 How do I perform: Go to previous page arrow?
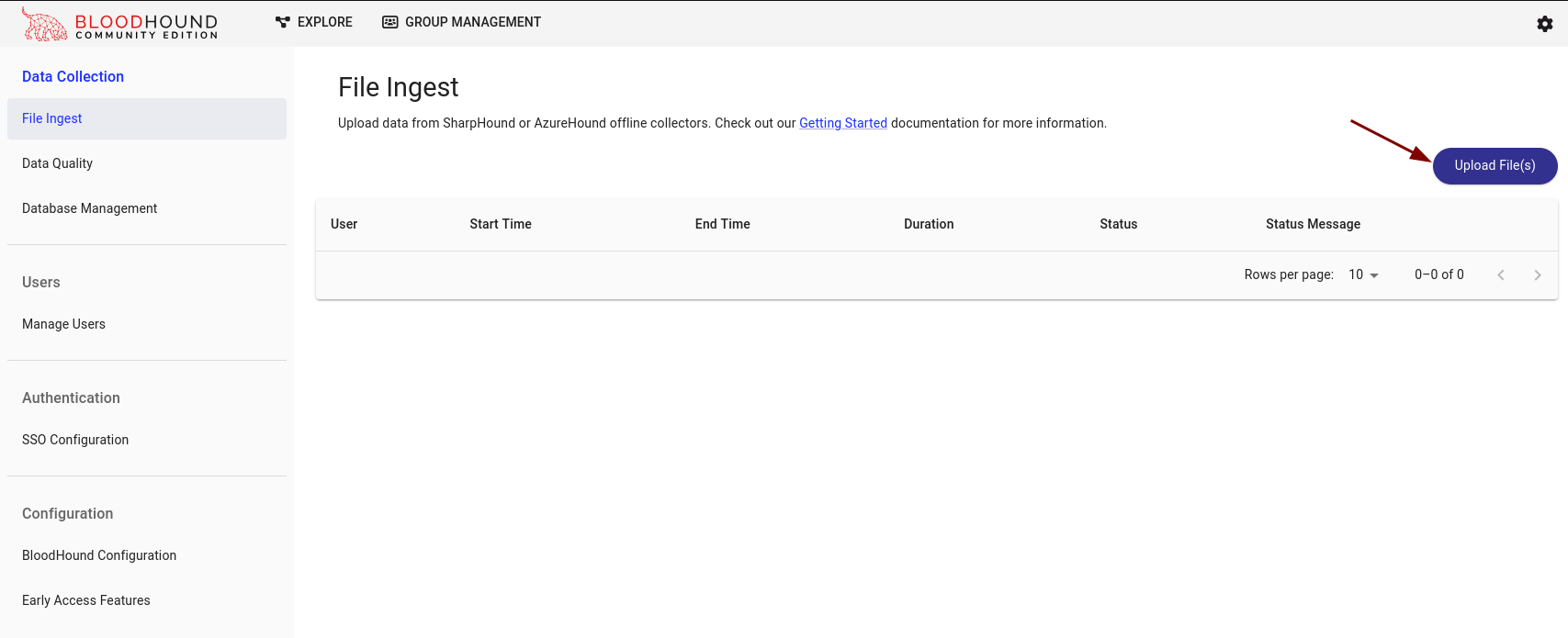click(x=1501, y=275)
